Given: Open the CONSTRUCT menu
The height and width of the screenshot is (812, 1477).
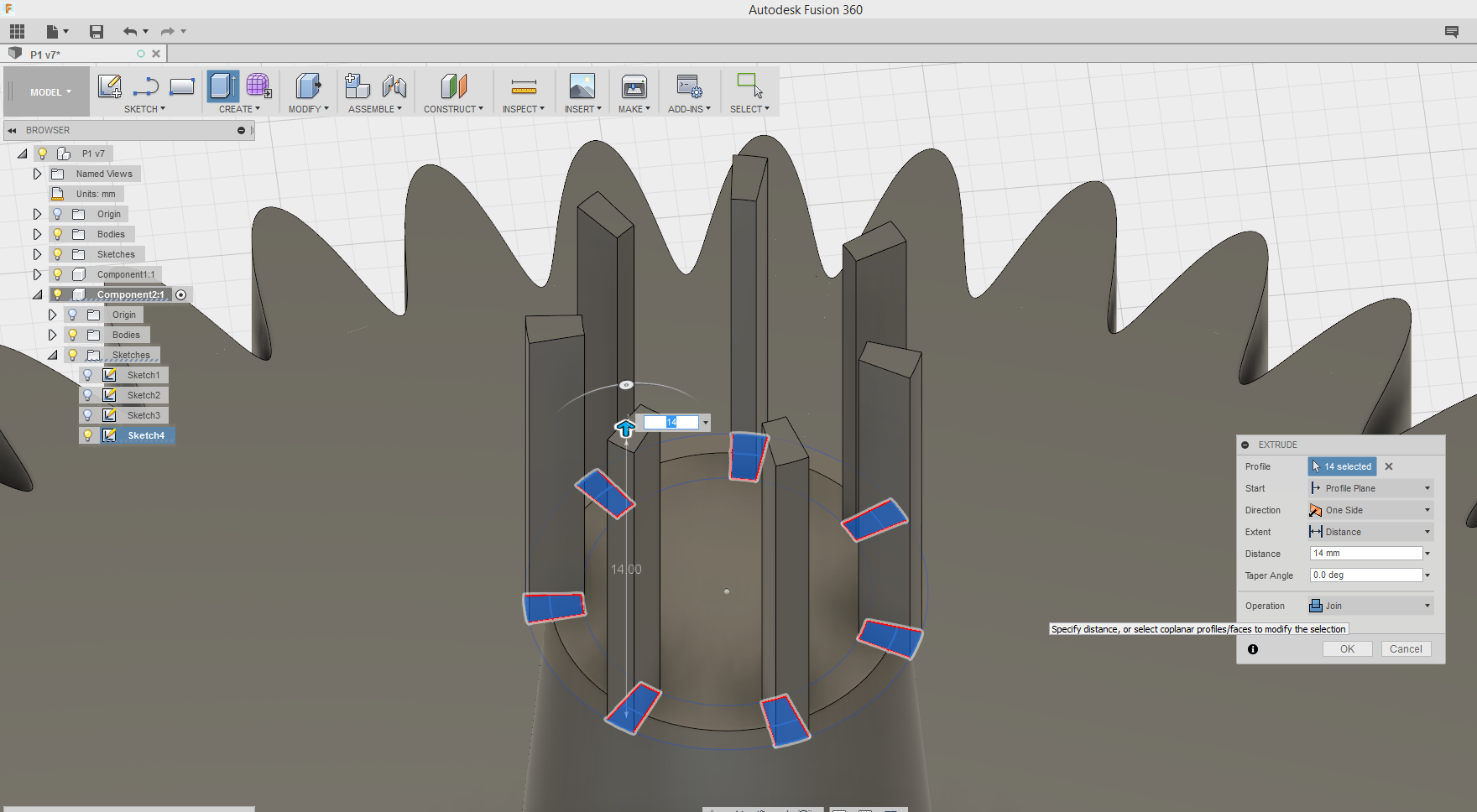Looking at the screenshot, I should (x=453, y=109).
